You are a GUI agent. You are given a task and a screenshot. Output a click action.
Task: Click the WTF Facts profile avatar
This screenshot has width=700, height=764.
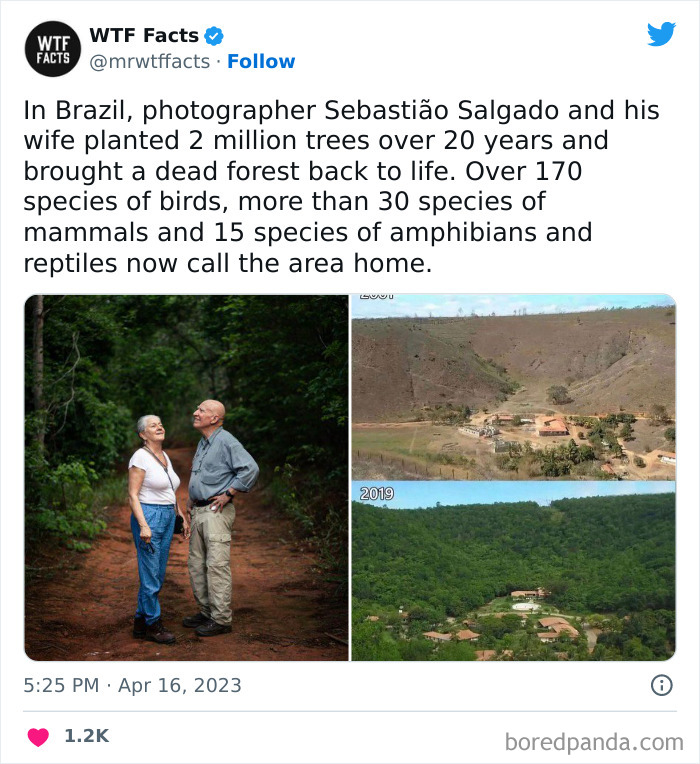(52, 49)
